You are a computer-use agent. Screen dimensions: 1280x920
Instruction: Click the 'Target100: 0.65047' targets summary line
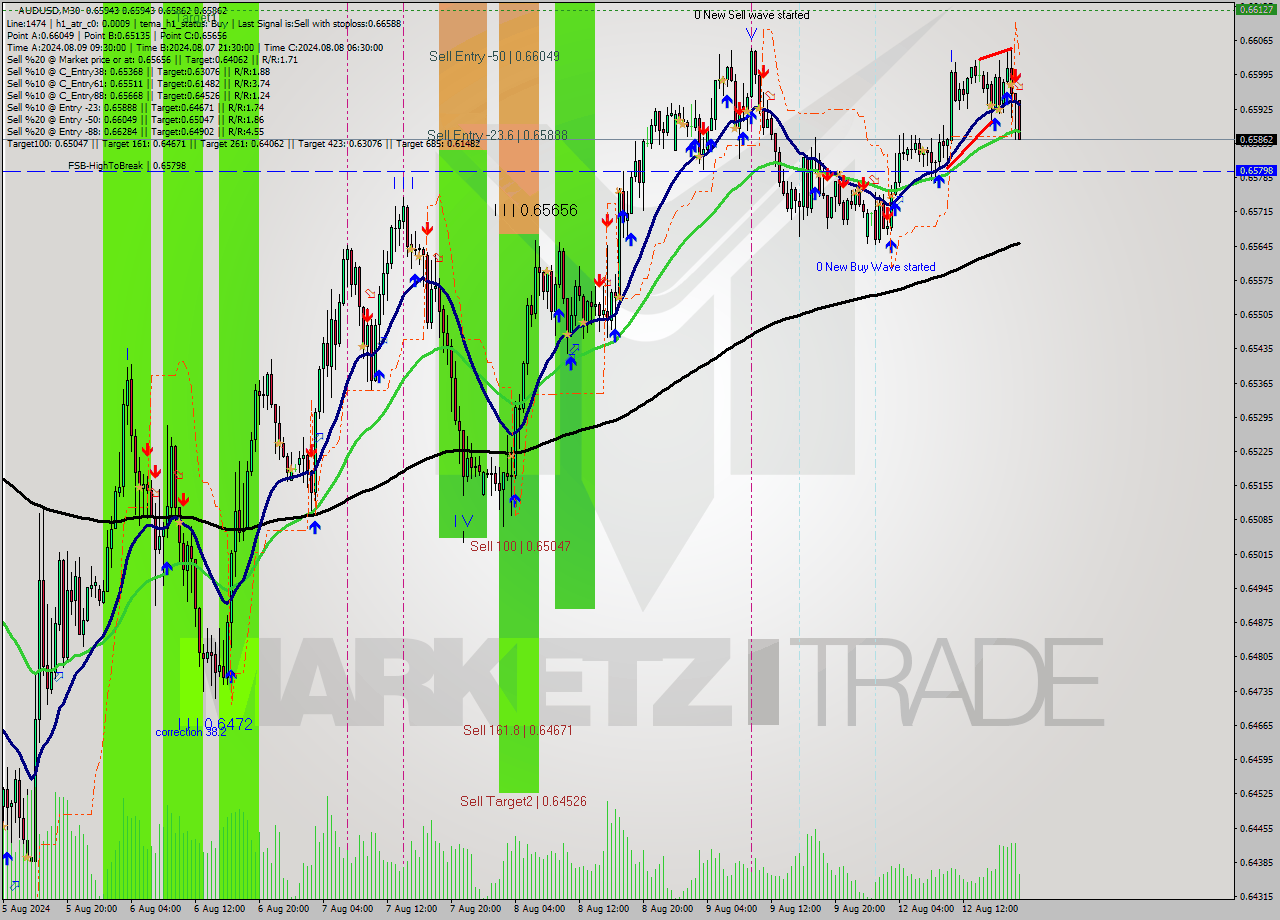pos(243,143)
